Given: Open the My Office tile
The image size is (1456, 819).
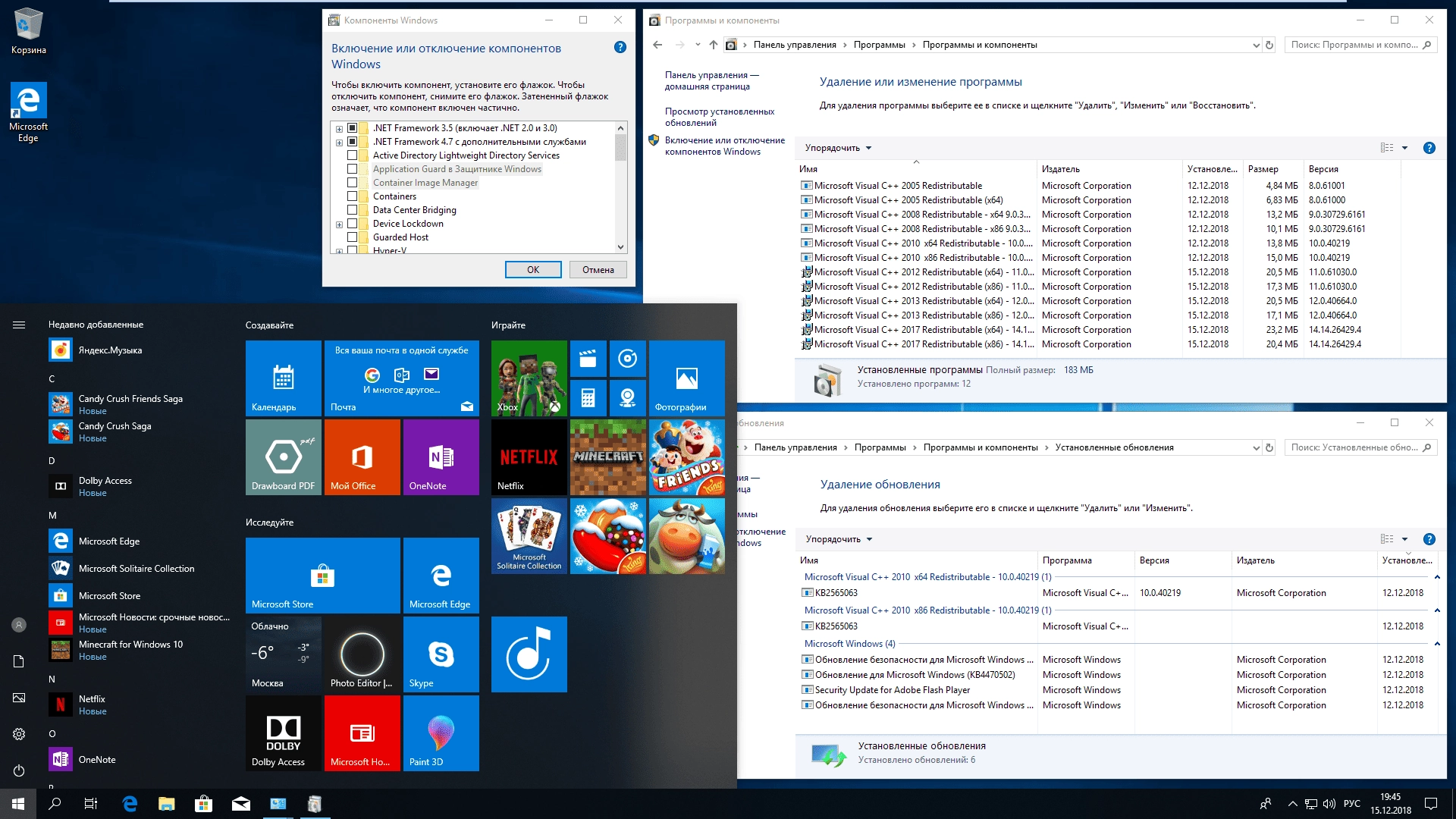Looking at the screenshot, I should [362, 457].
